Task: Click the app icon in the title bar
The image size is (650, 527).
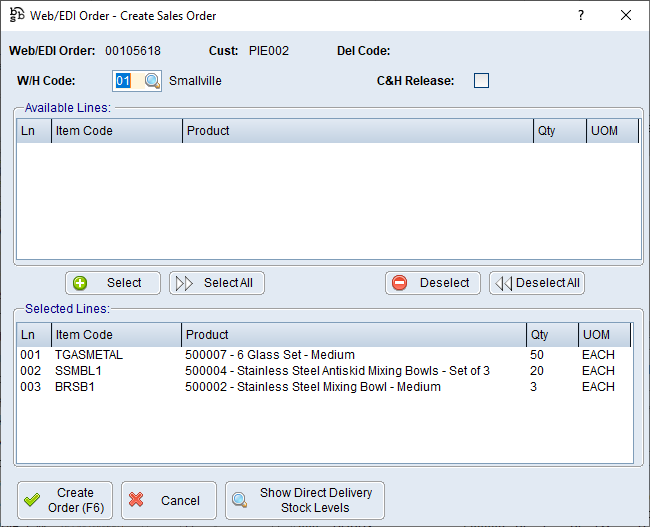Action: click(x=16, y=16)
